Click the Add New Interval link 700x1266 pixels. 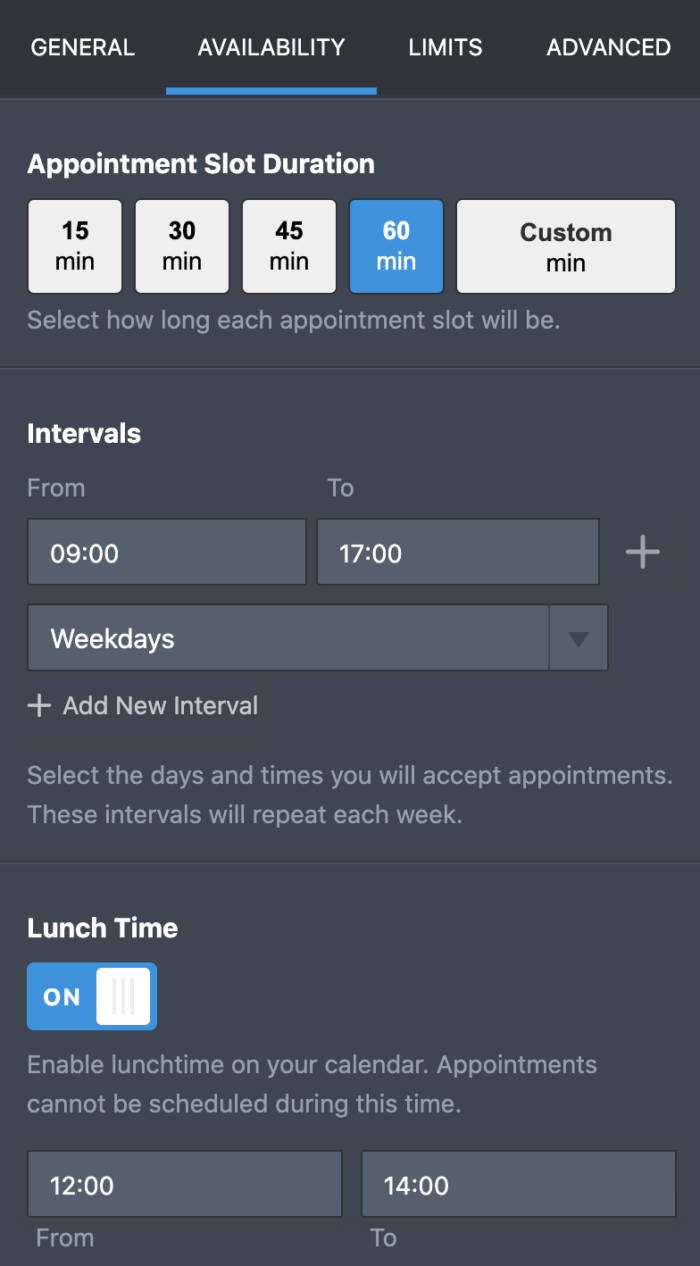(x=160, y=706)
